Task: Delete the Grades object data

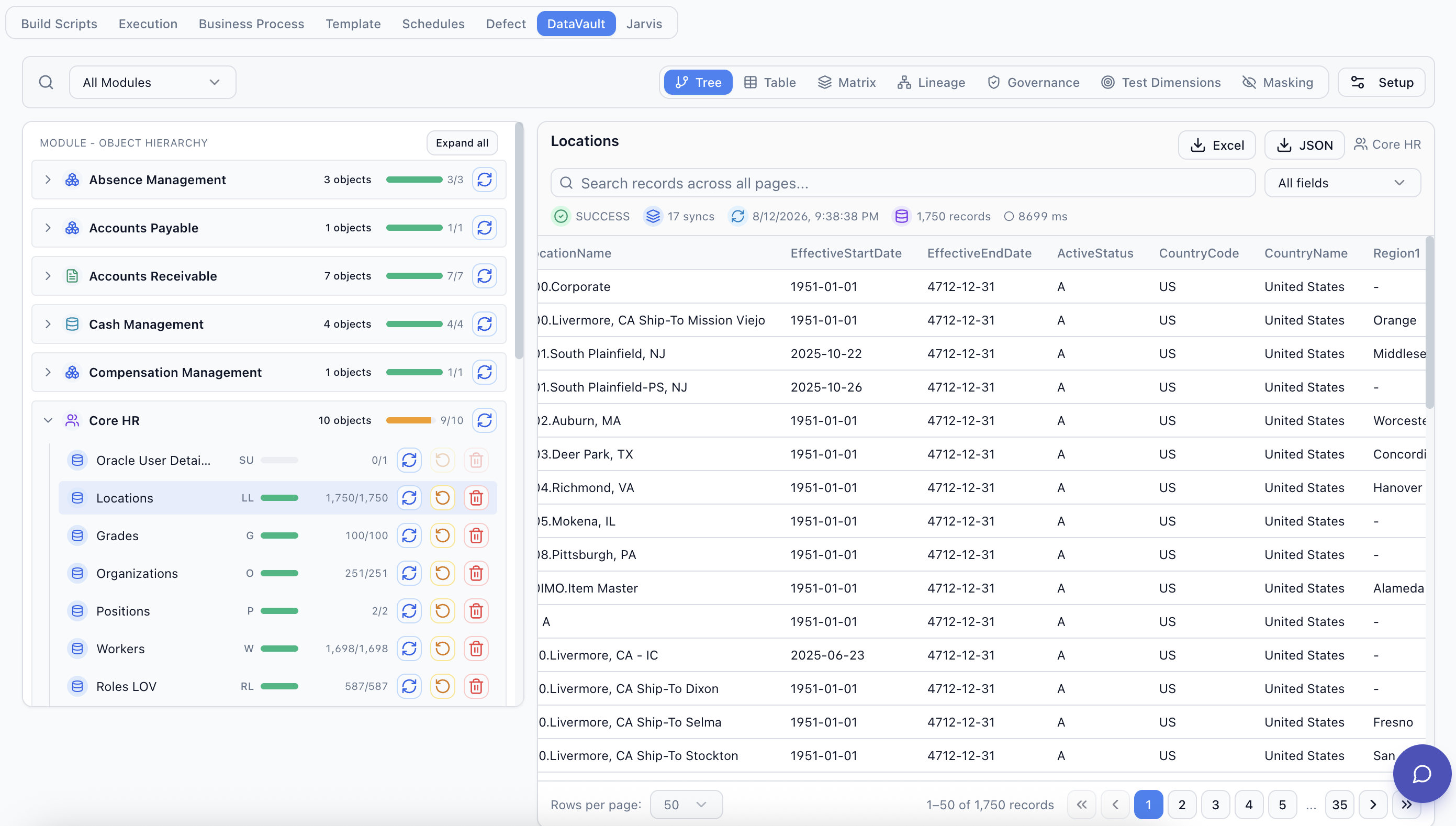Action: click(476, 535)
